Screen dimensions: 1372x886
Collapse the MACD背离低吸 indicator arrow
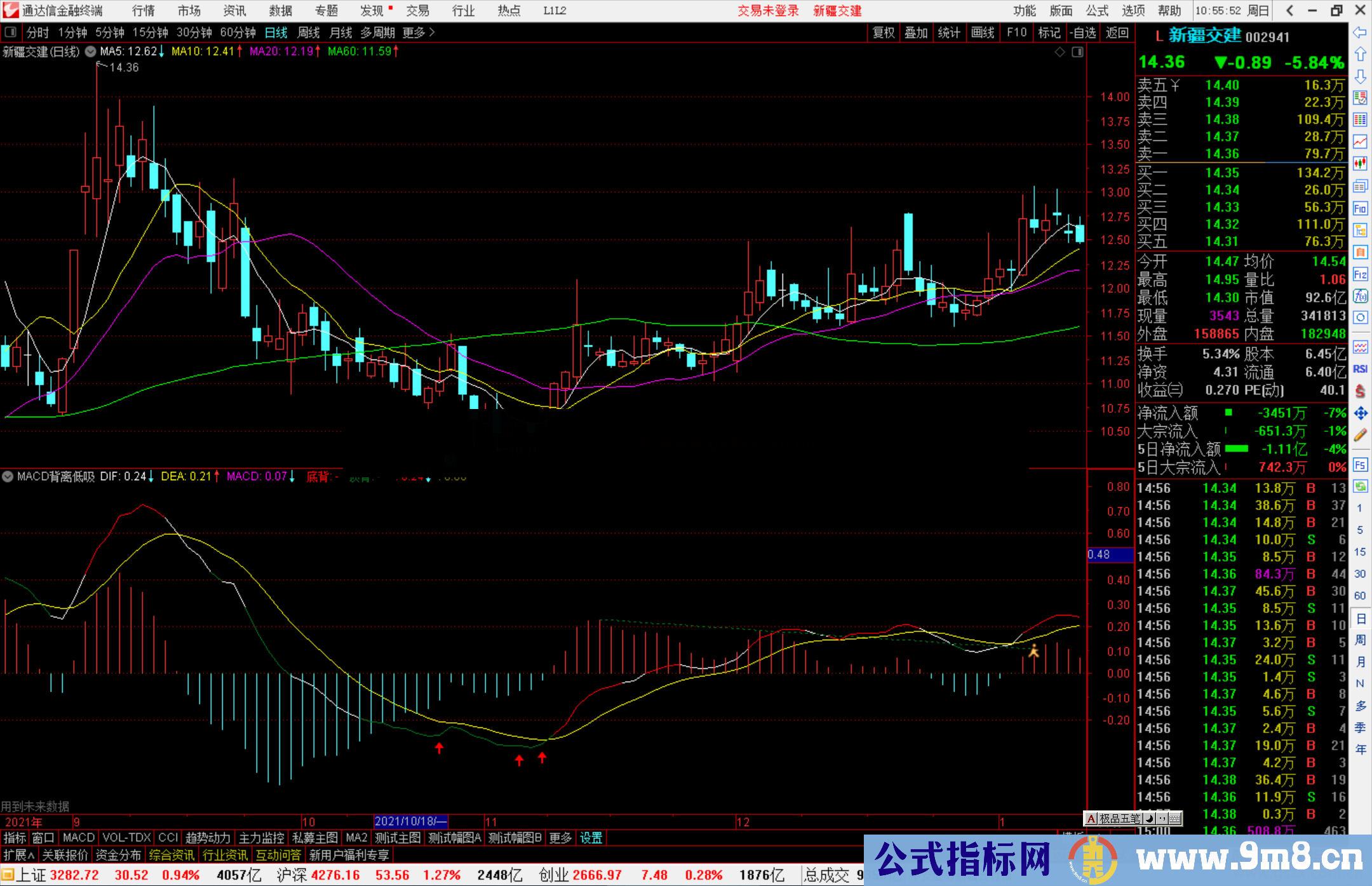point(7,476)
